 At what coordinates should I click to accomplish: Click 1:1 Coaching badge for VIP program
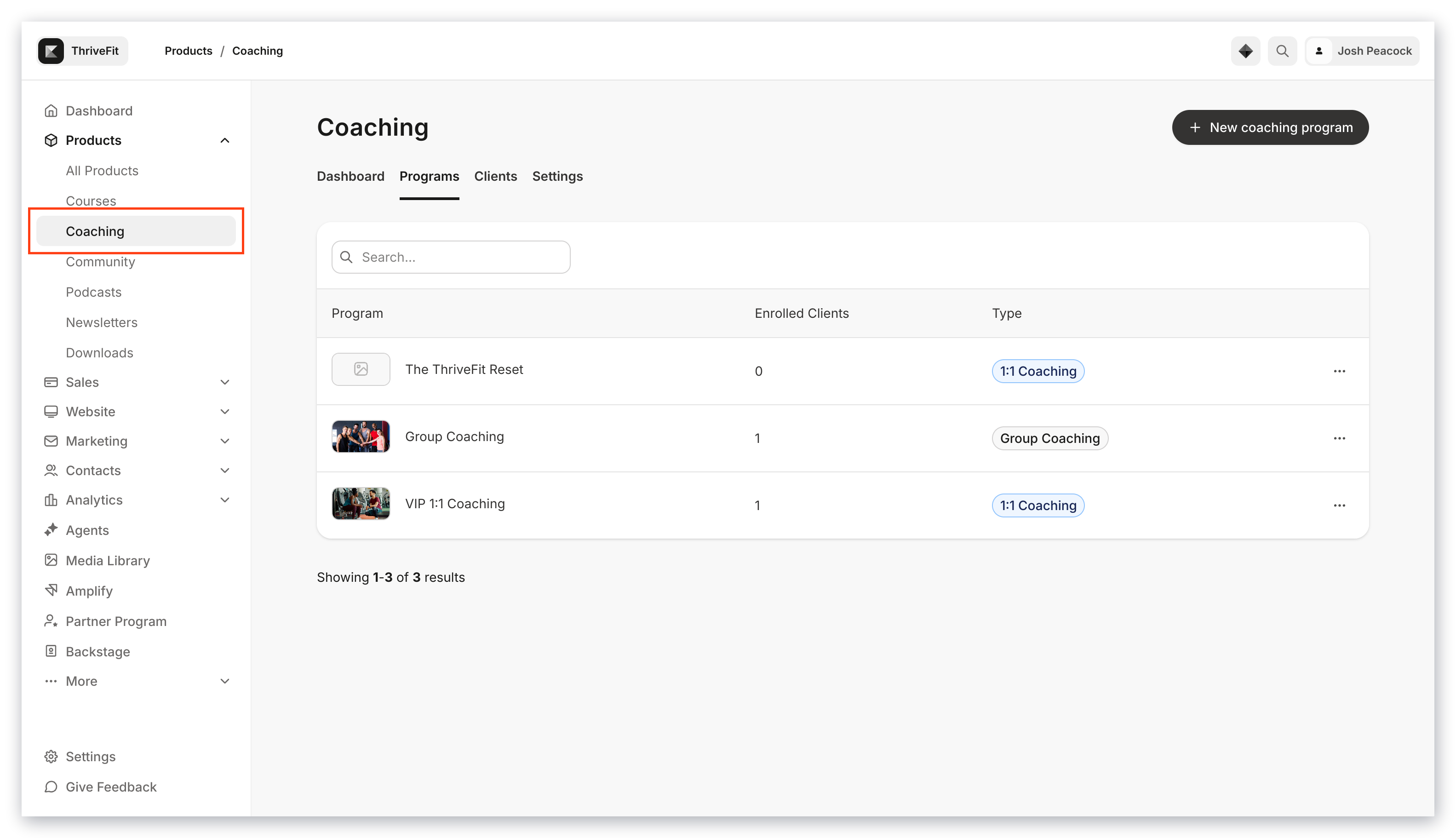(1038, 505)
